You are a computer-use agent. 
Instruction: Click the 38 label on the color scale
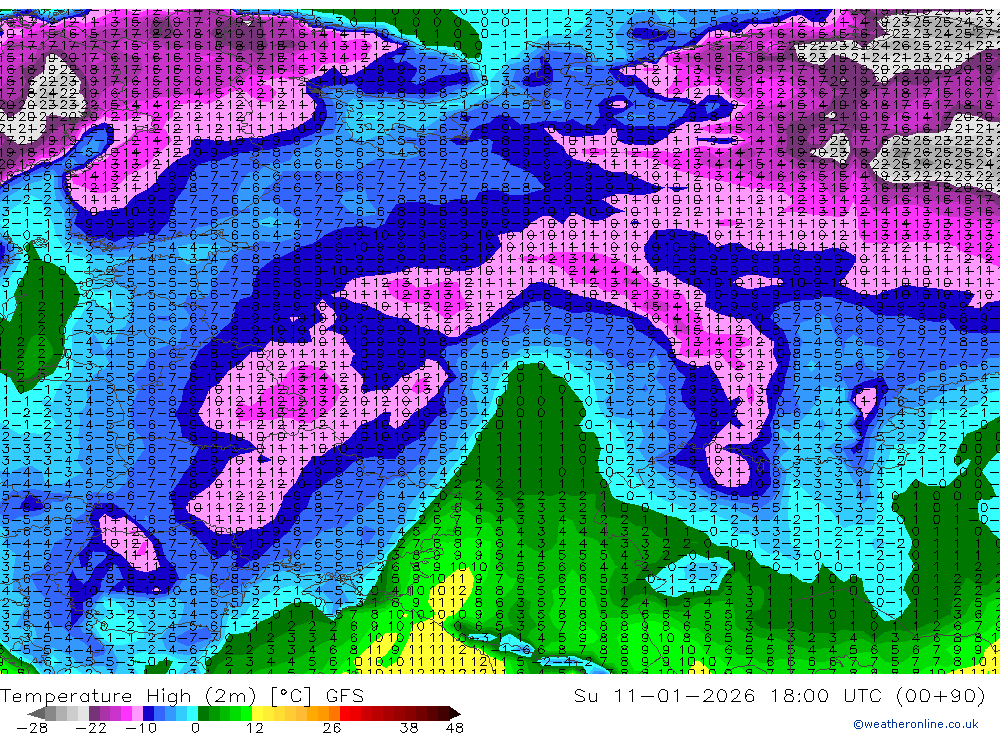409,727
